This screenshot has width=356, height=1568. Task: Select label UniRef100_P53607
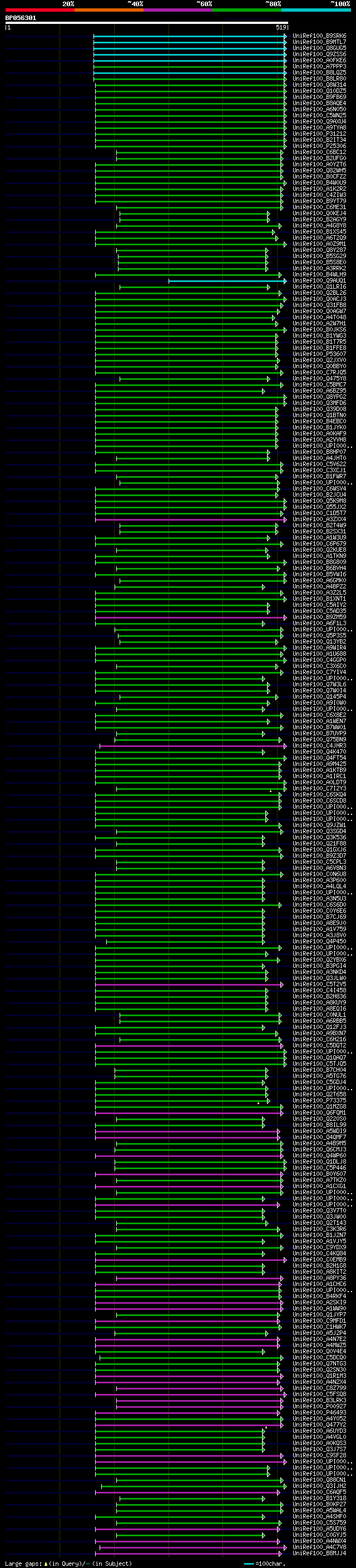[x=319, y=354]
